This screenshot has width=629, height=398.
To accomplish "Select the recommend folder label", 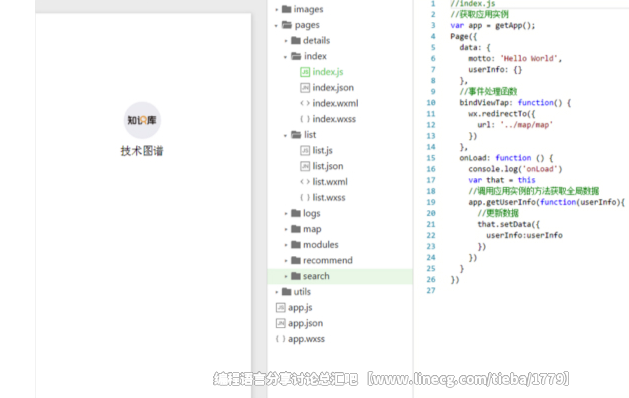I will click(x=328, y=260).
